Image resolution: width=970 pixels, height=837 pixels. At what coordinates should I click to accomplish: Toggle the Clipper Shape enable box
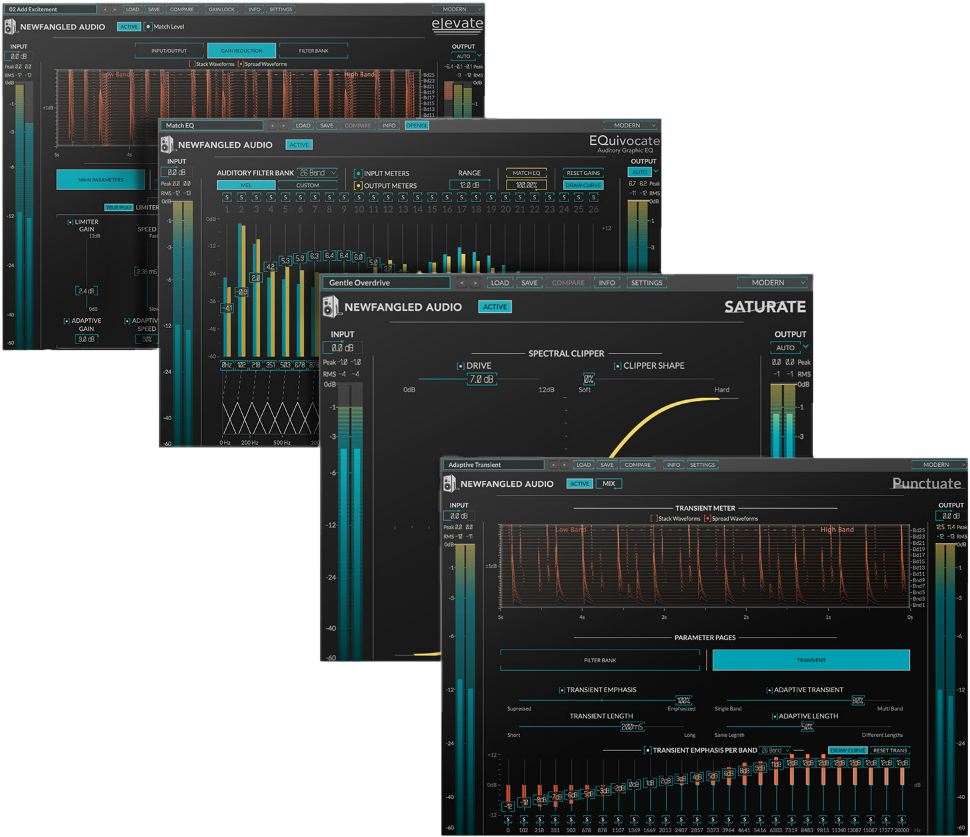point(617,366)
